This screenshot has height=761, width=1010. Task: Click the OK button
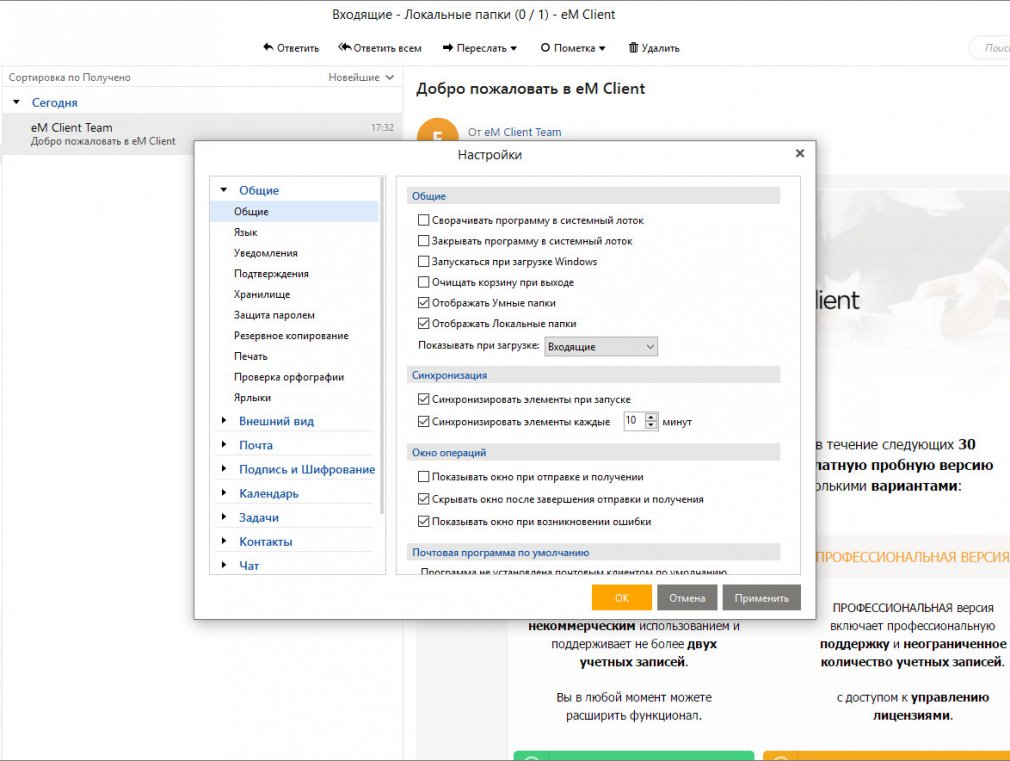coord(622,597)
